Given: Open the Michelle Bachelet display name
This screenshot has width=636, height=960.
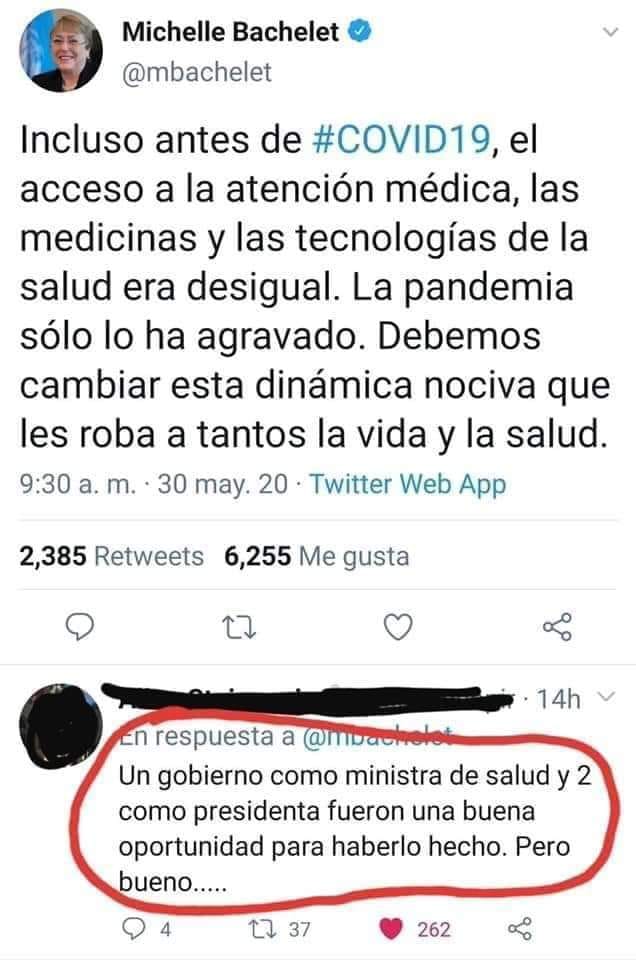Looking at the screenshot, I should click(230, 32).
